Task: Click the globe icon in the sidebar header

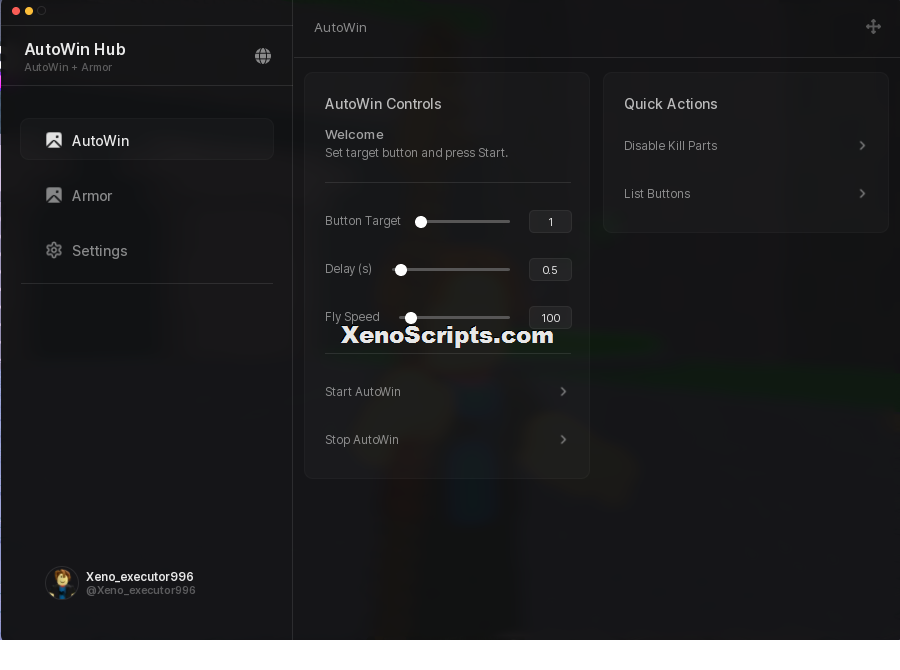Action: pyautogui.click(x=263, y=56)
